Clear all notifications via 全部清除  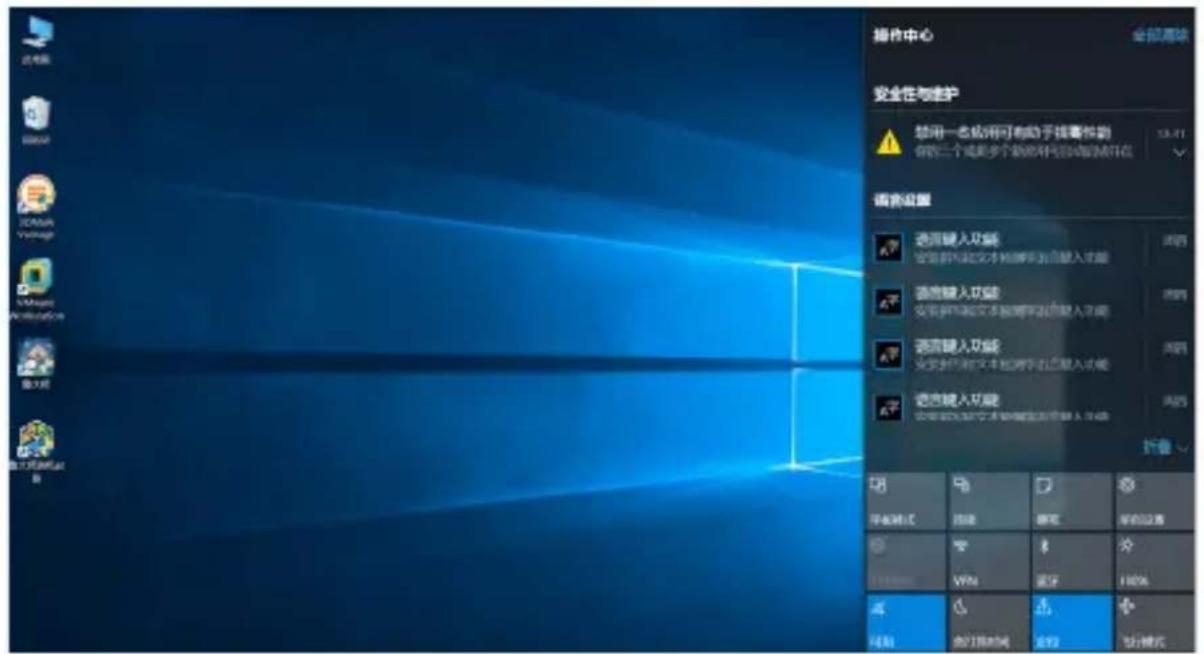coord(1160,35)
